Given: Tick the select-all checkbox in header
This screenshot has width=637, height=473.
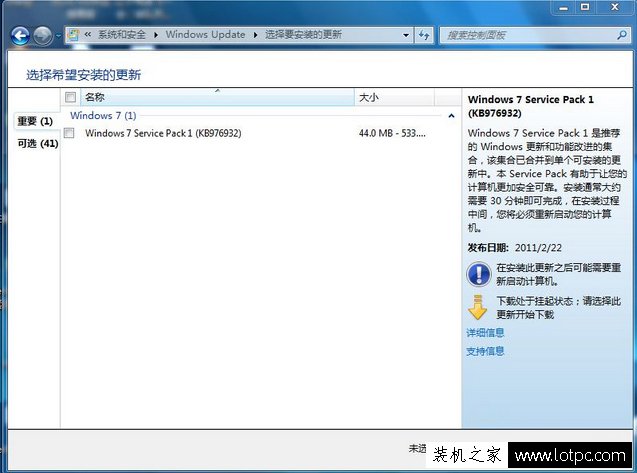Looking at the screenshot, I should 70,98.
